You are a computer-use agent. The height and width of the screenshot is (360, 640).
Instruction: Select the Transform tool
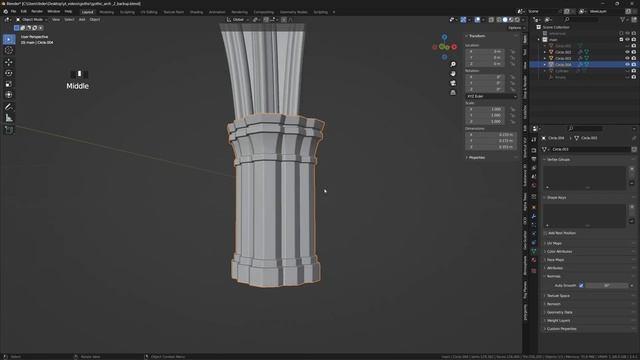pos(9,95)
